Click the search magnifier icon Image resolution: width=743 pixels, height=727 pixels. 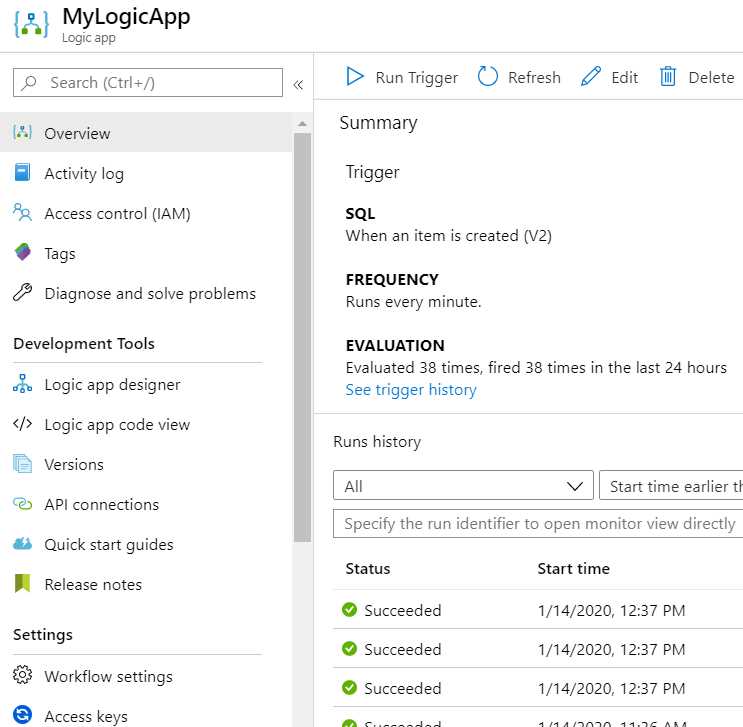(29, 82)
